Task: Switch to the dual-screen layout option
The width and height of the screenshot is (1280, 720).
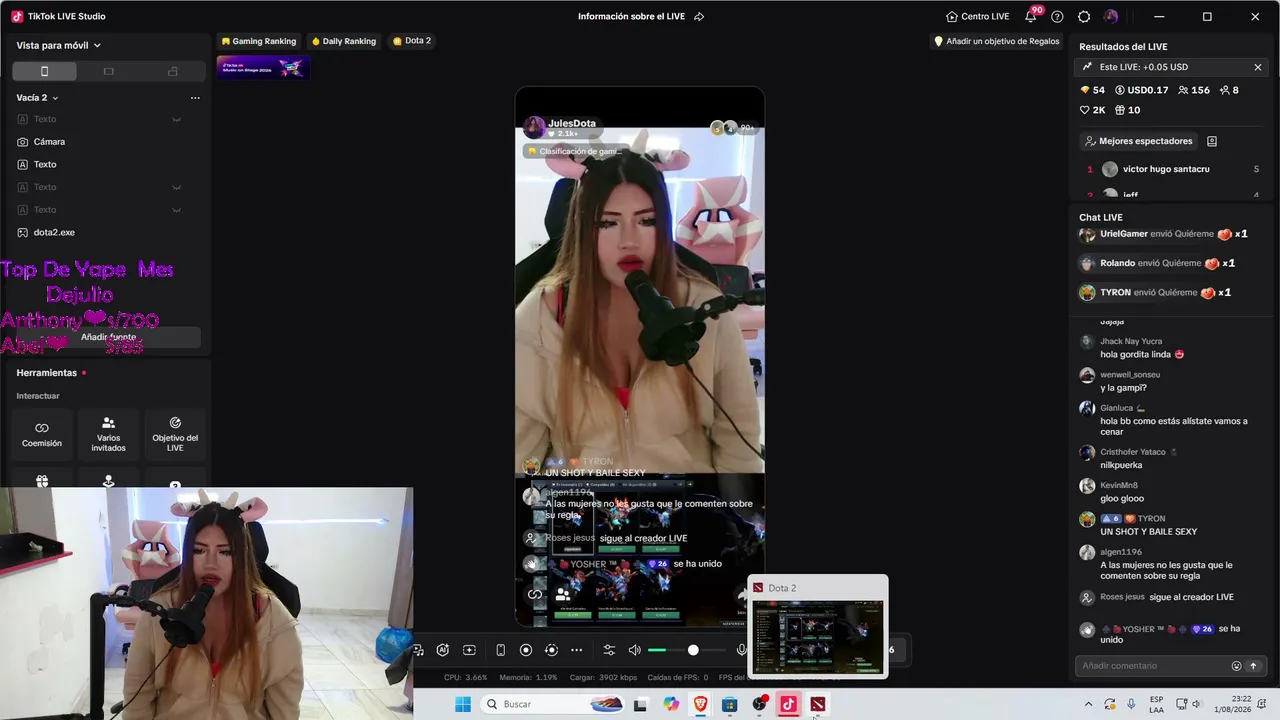Action: tap(173, 71)
